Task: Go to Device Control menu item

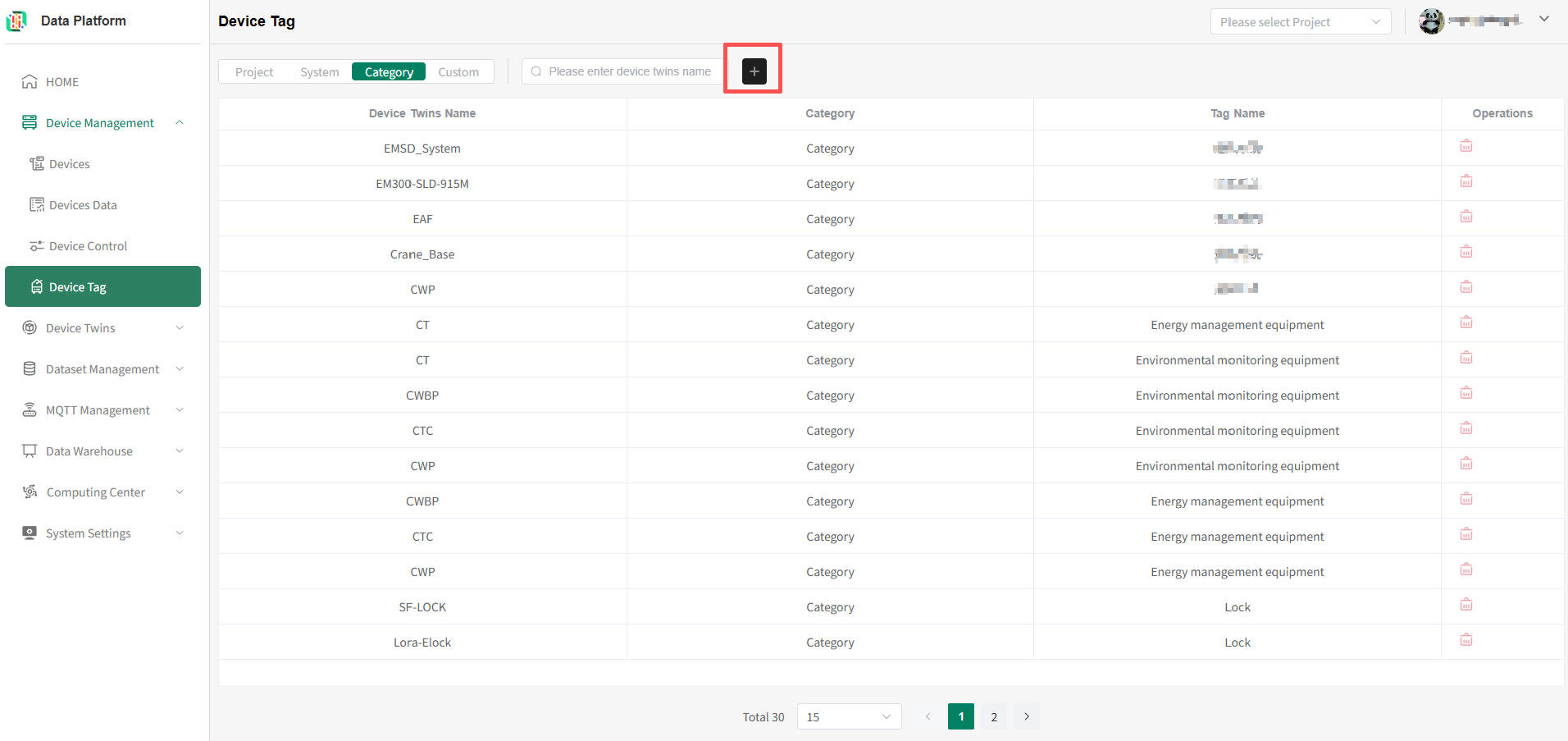Action: (x=88, y=246)
